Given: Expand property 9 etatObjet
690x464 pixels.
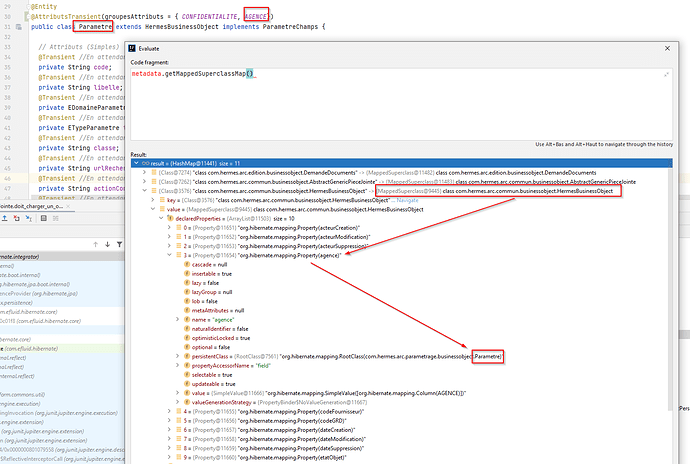Looking at the screenshot, I should [169, 457].
